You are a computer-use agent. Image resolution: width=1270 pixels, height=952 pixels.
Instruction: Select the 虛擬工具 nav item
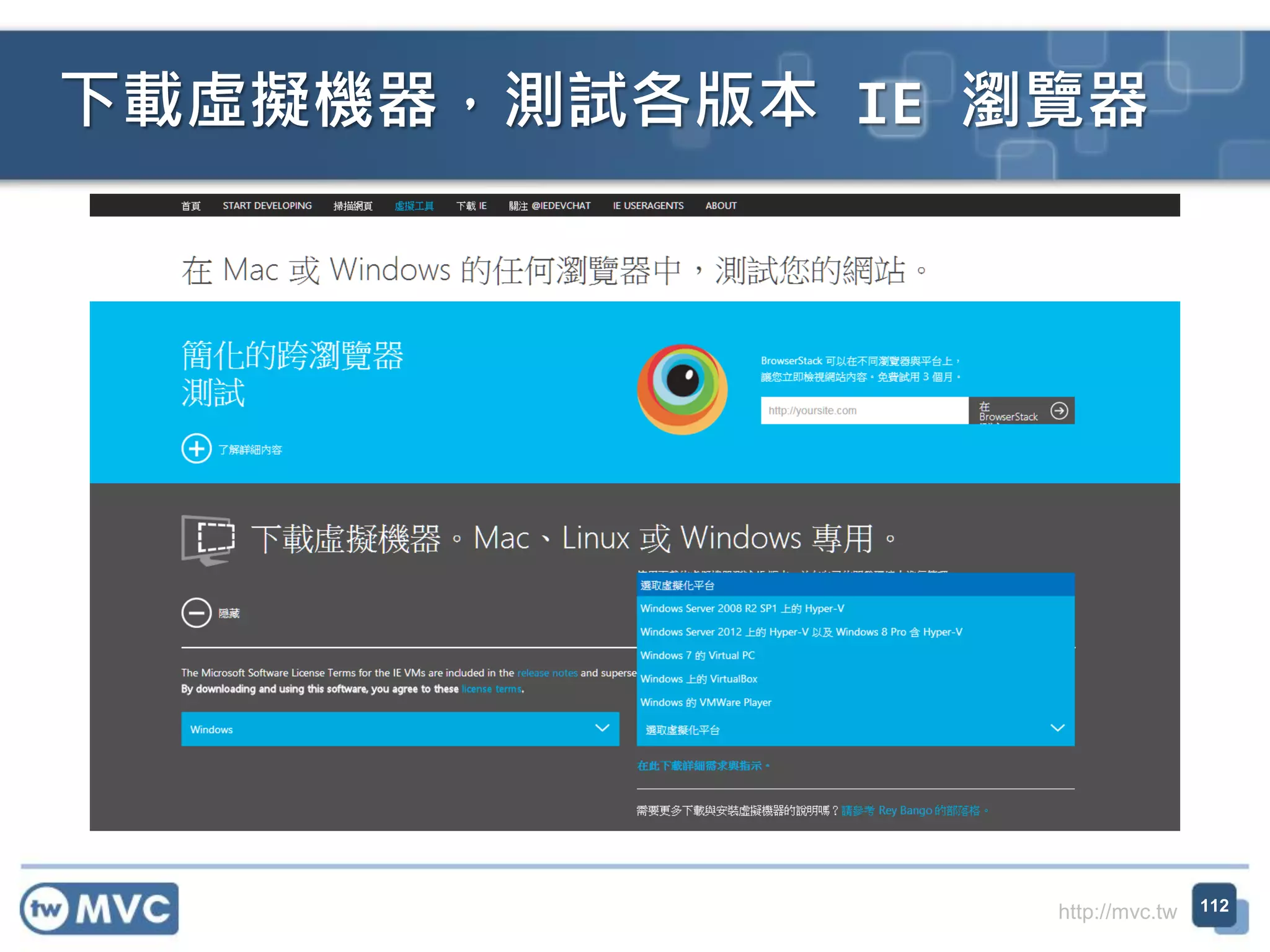click(x=414, y=206)
